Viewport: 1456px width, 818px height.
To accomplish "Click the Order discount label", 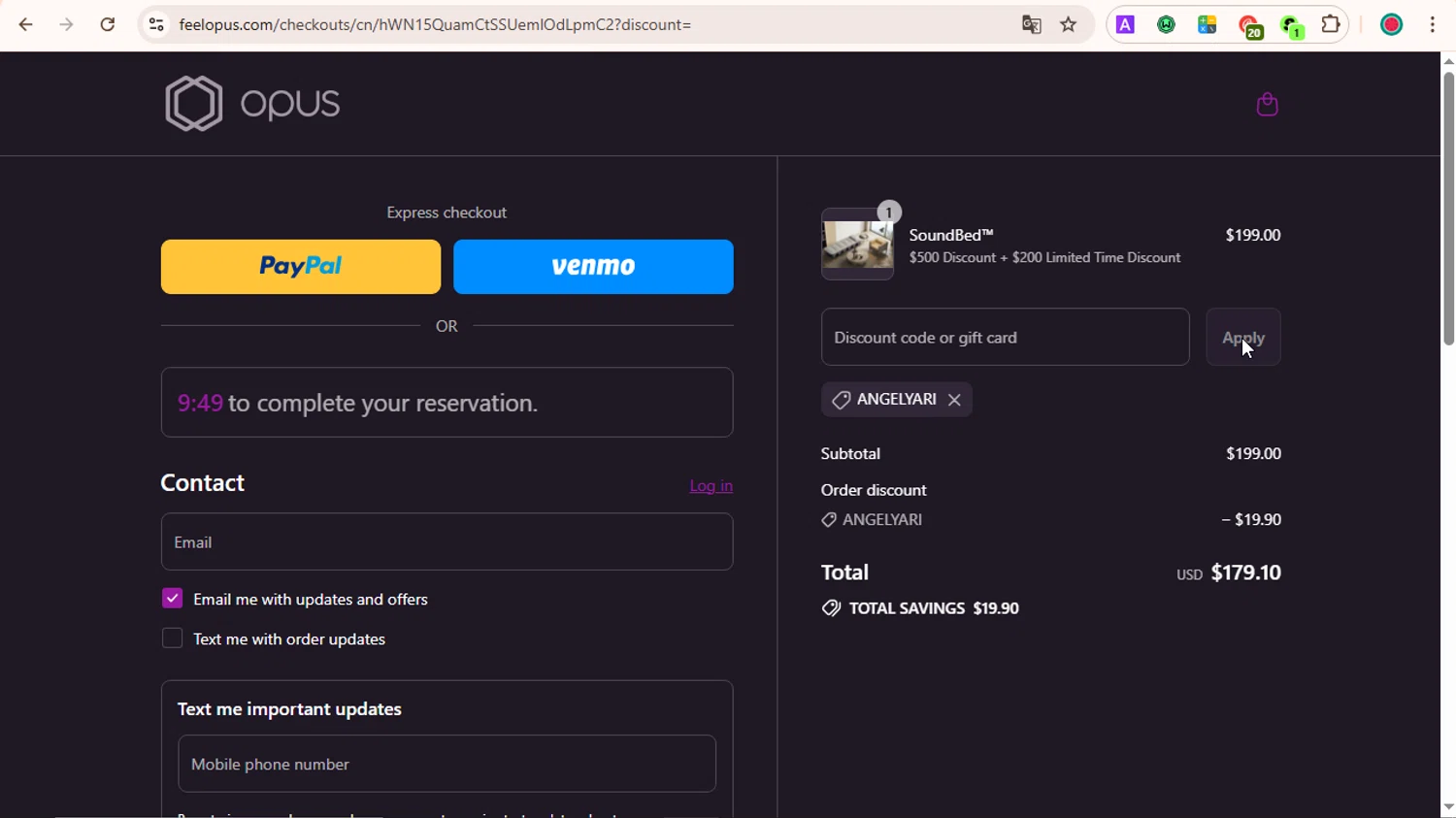I will point(874,491).
